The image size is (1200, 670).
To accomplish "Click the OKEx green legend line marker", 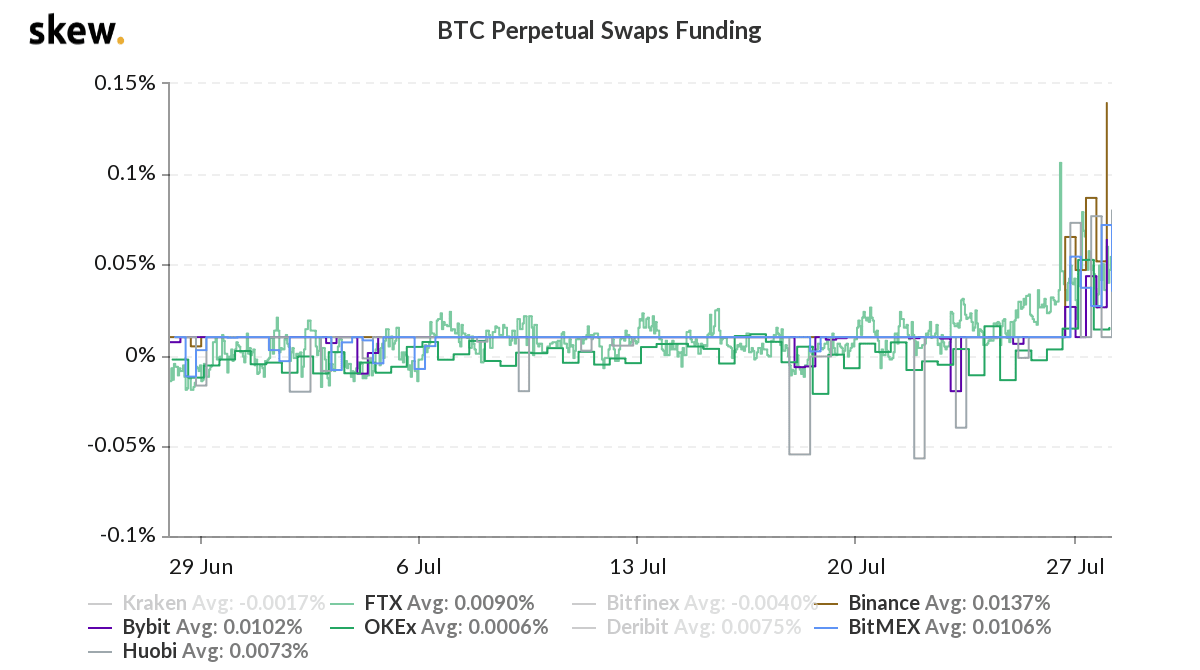I will (x=342, y=628).
